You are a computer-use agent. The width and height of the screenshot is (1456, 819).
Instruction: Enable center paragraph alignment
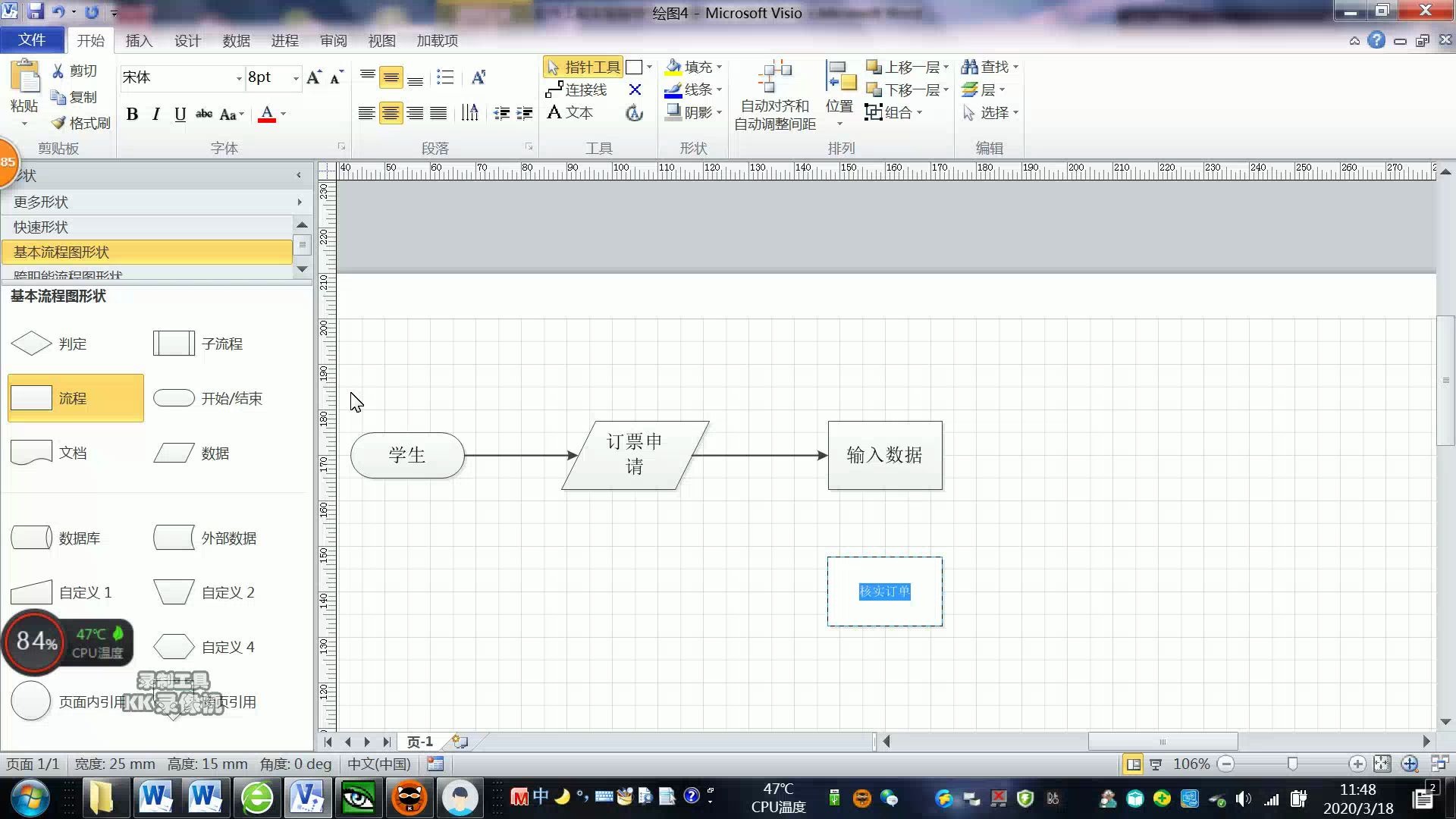click(x=391, y=114)
